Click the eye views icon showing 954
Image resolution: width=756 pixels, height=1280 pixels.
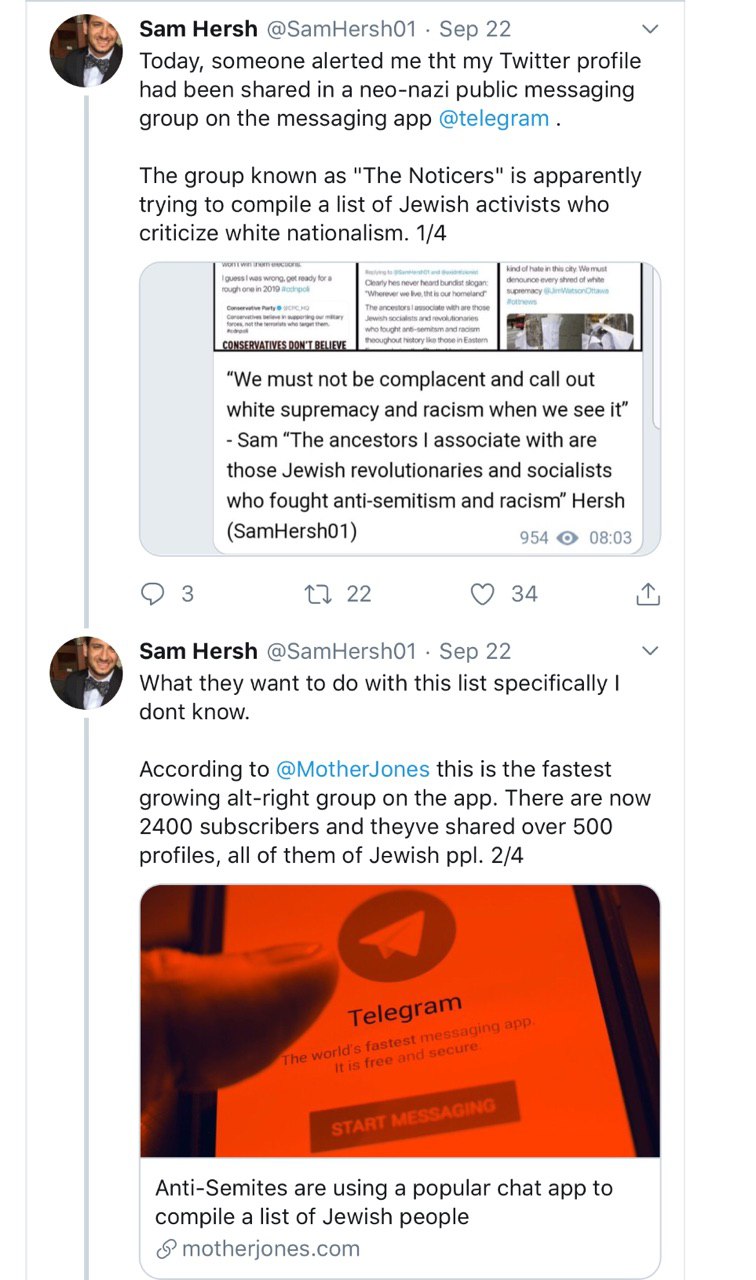point(567,538)
